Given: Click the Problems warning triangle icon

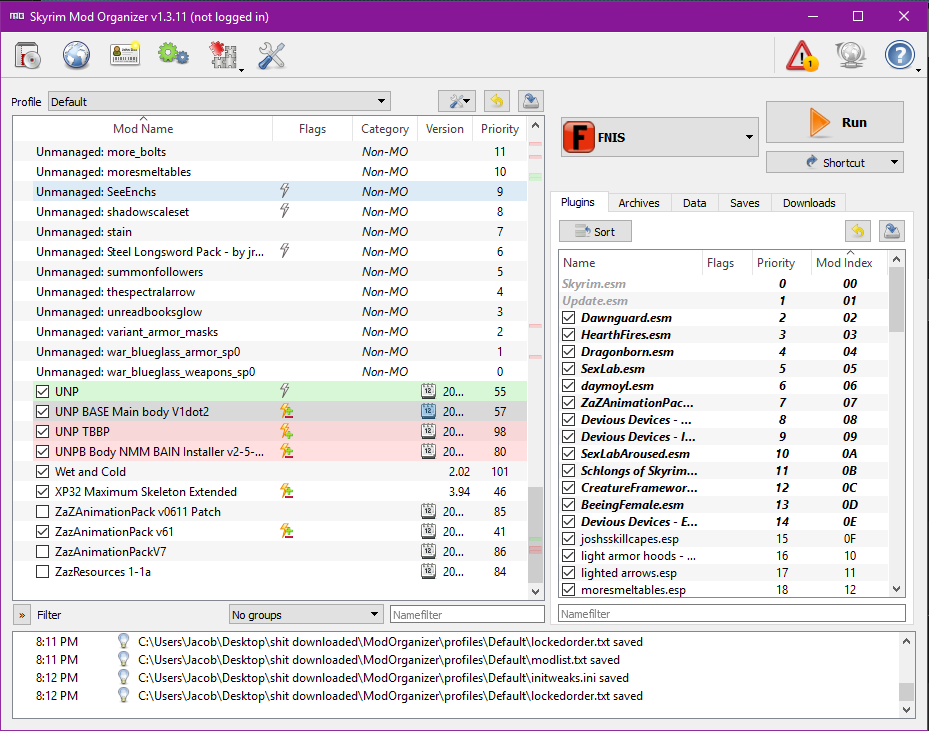Looking at the screenshot, I should click(x=801, y=55).
